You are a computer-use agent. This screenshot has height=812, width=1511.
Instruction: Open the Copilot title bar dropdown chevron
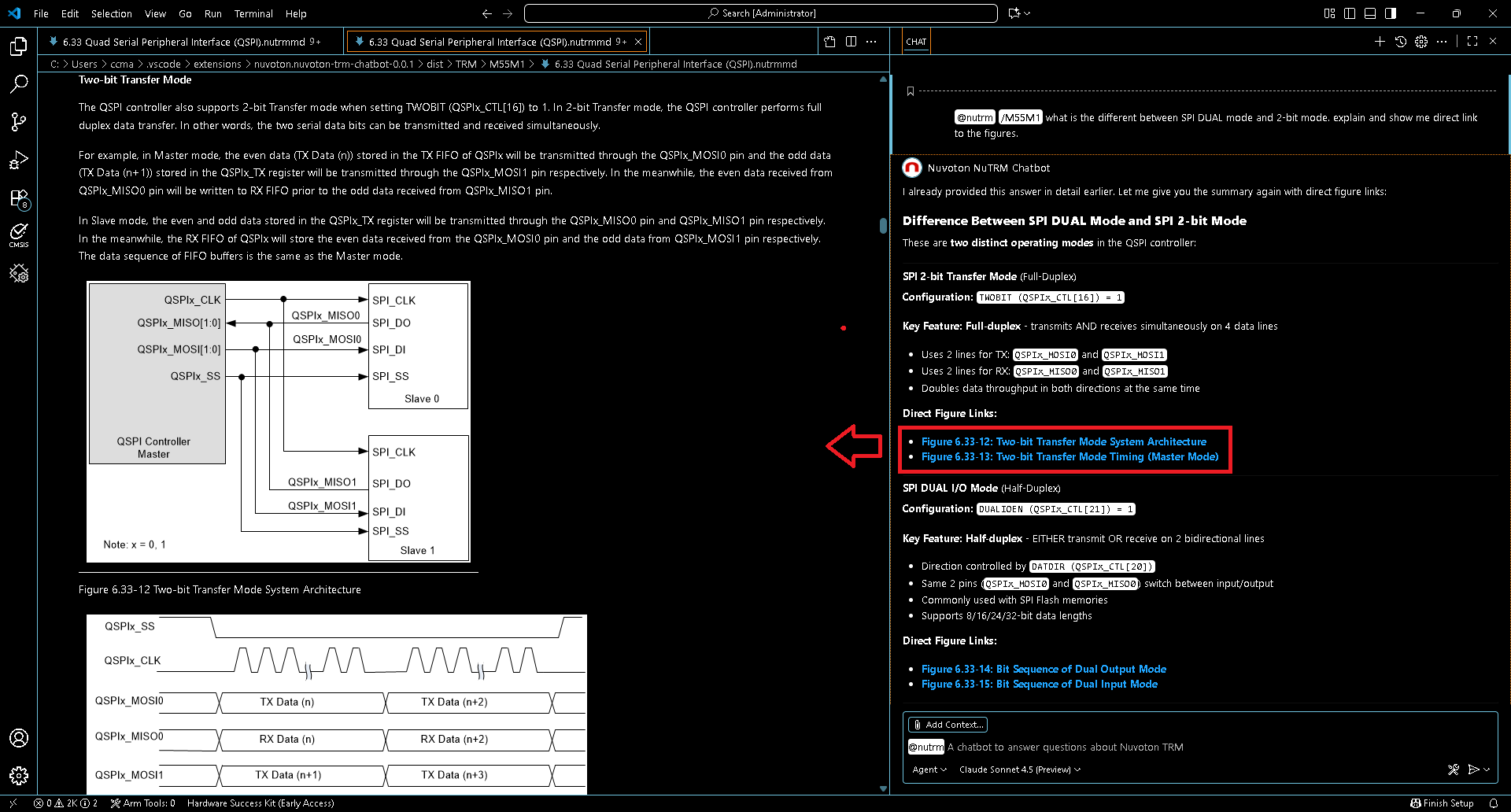[1027, 13]
